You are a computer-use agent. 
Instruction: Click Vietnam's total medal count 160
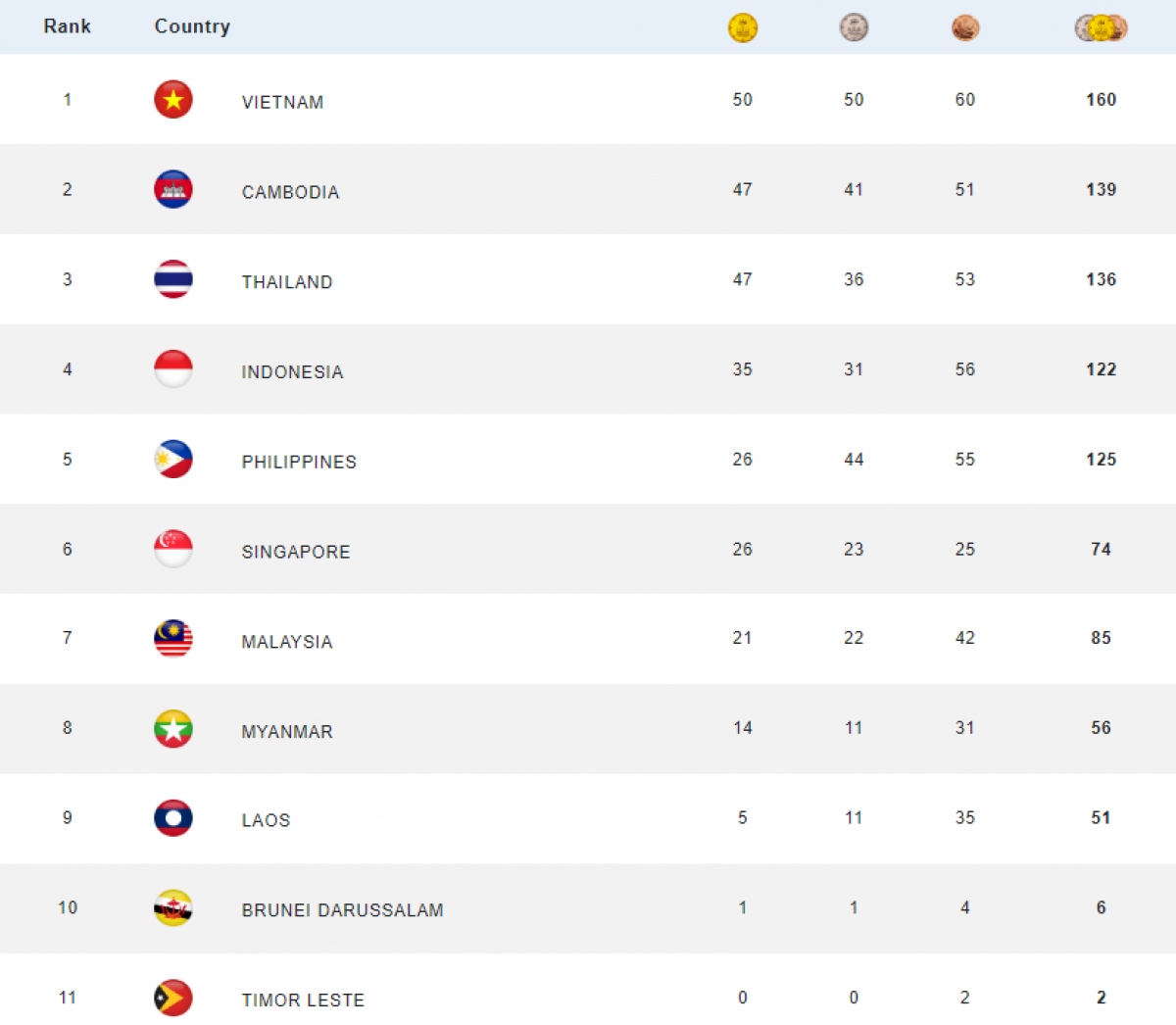click(x=1102, y=99)
